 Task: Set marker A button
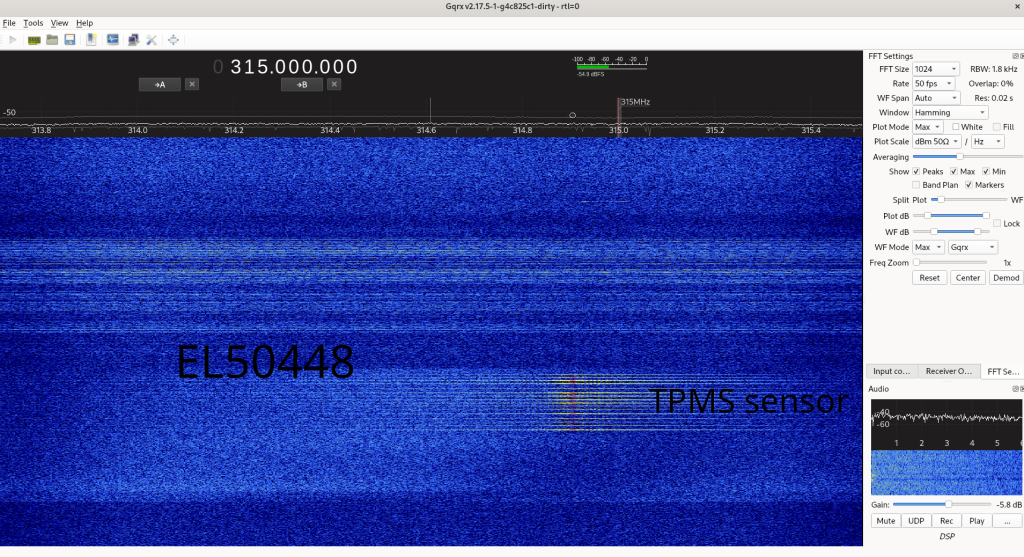pos(160,84)
